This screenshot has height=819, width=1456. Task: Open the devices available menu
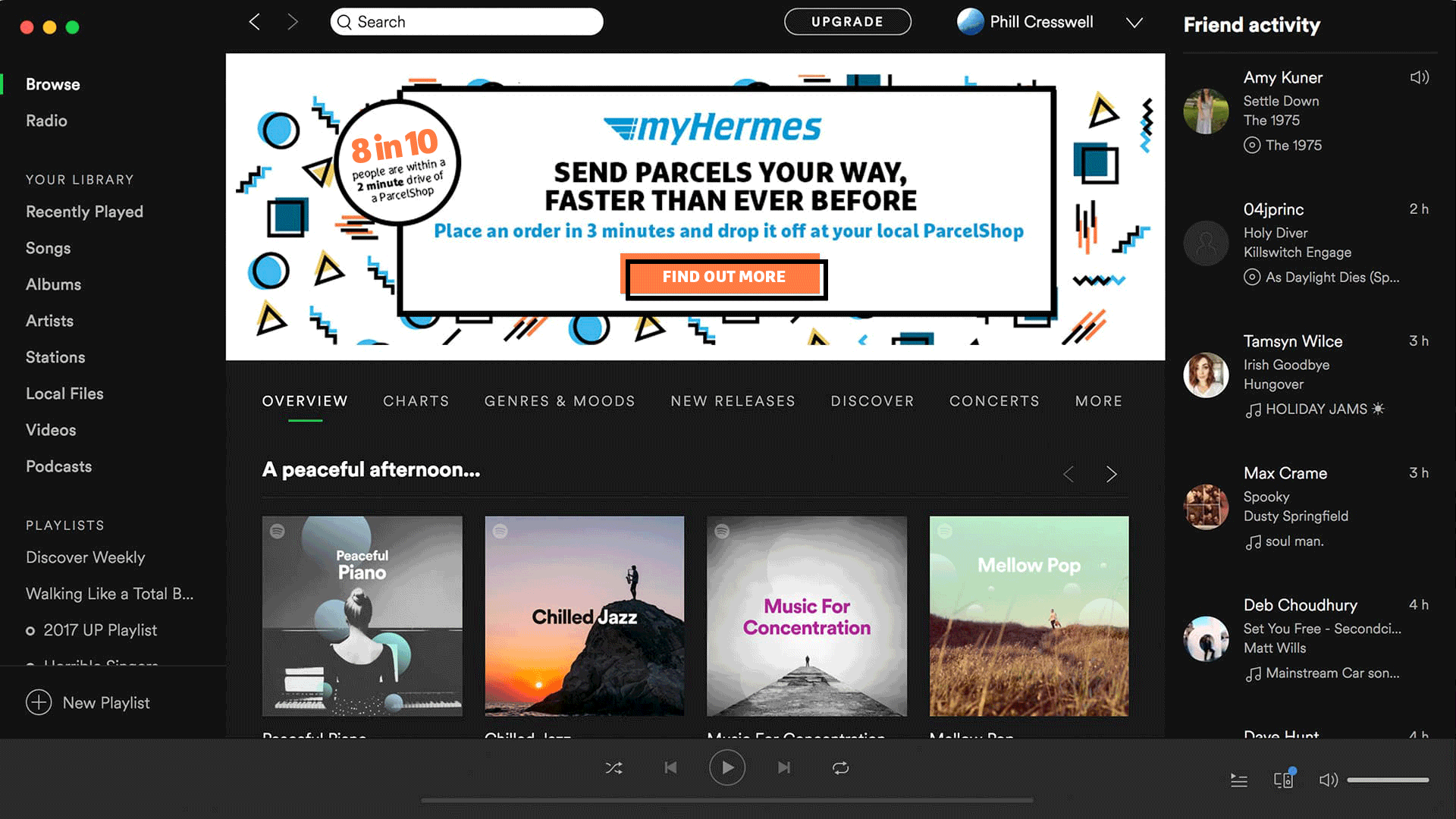pyautogui.click(x=1284, y=780)
